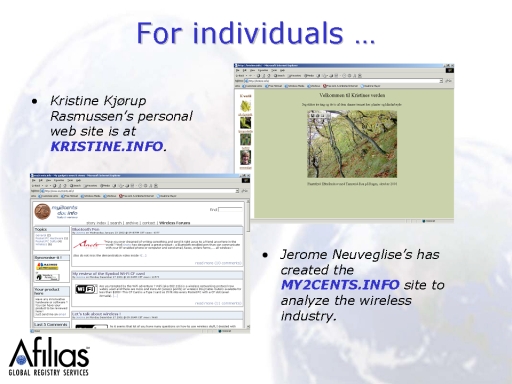Open the portrait photo thumbnail in Kristine's sidebar
Viewport: 512px width, 384px height.
pos(245,158)
